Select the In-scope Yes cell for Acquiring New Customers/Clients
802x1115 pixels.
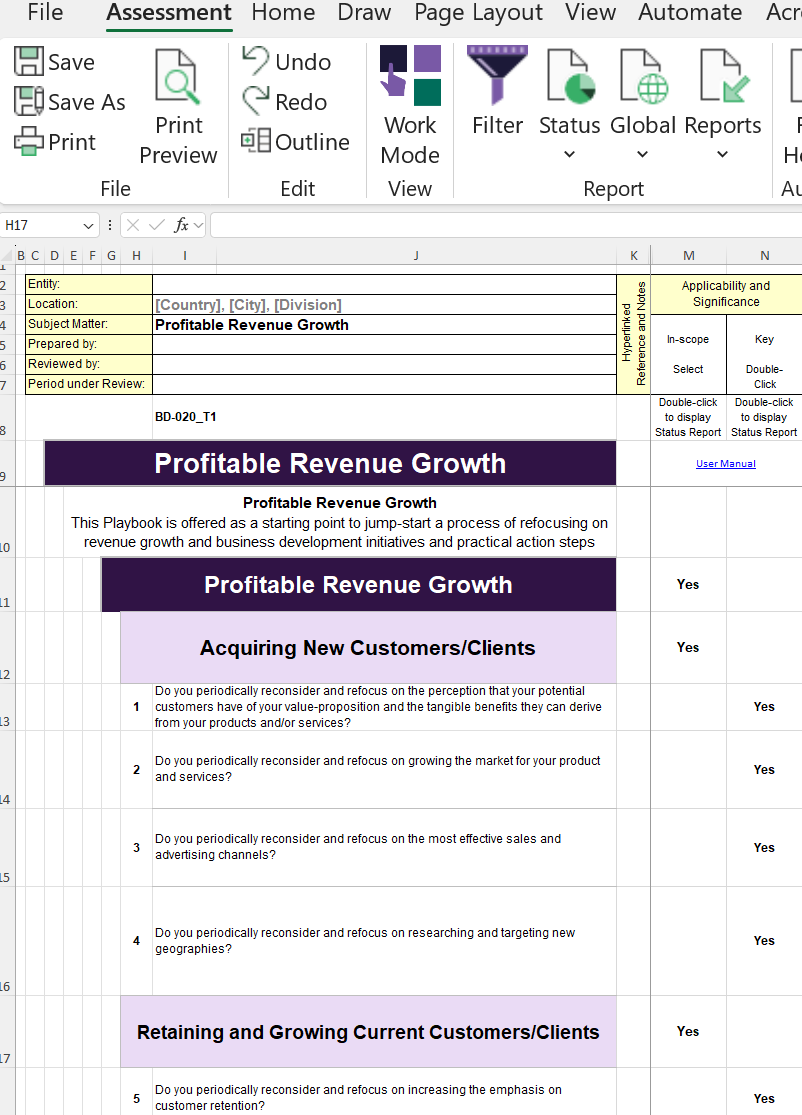(x=688, y=647)
